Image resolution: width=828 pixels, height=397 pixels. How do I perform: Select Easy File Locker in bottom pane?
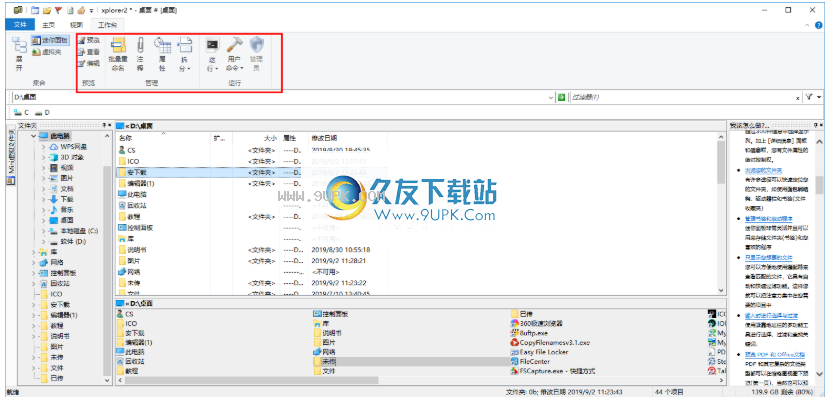click(539, 352)
